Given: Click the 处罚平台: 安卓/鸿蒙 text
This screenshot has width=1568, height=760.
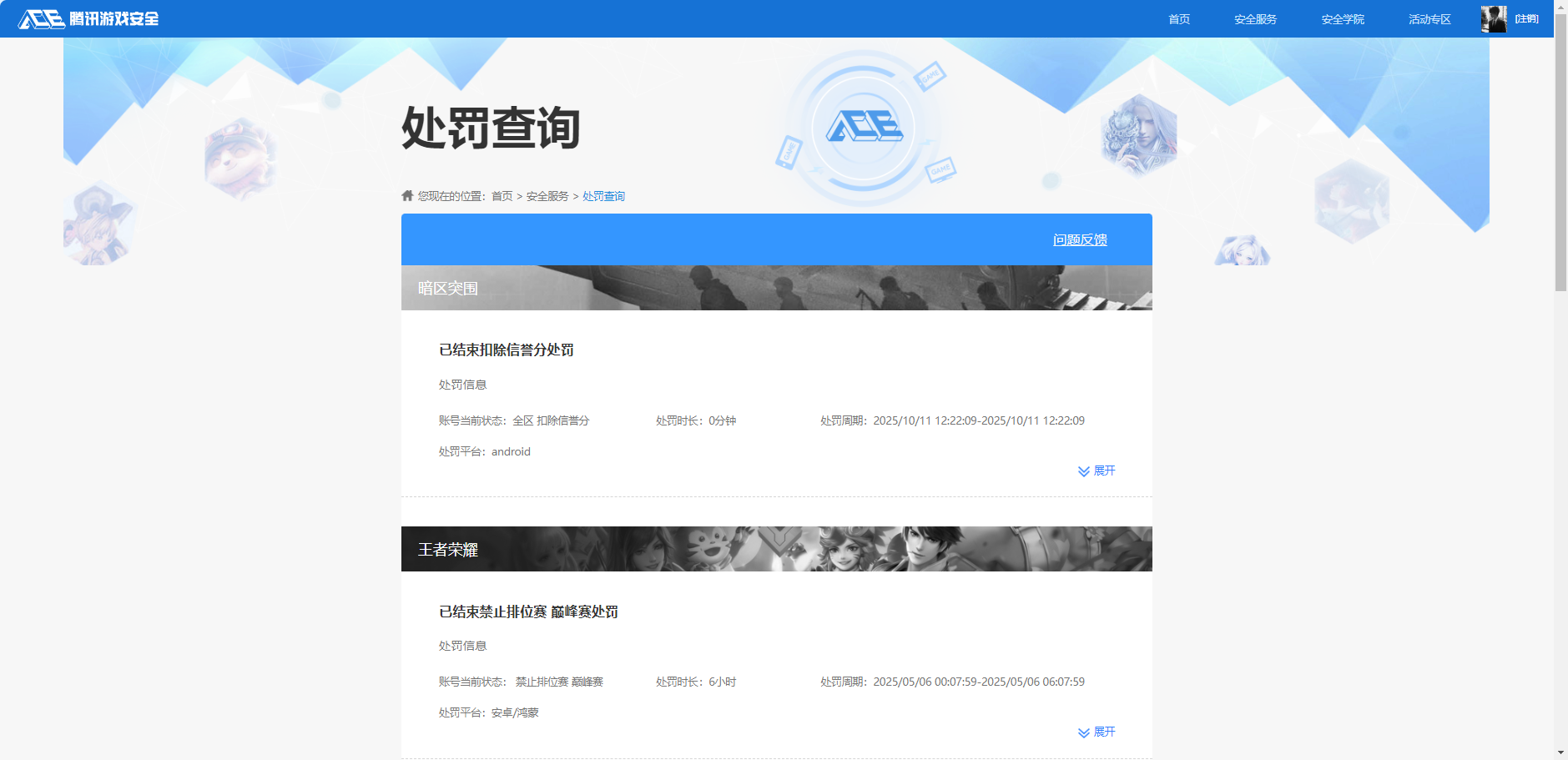Looking at the screenshot, I should 489,712.
